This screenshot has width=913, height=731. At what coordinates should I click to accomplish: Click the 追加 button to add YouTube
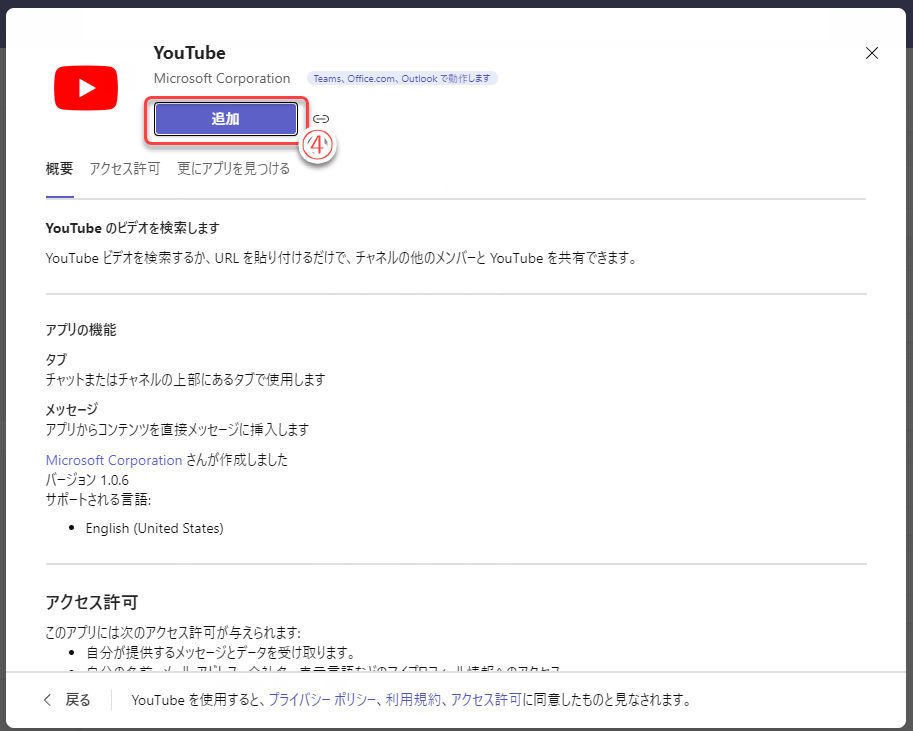[226, 119]
